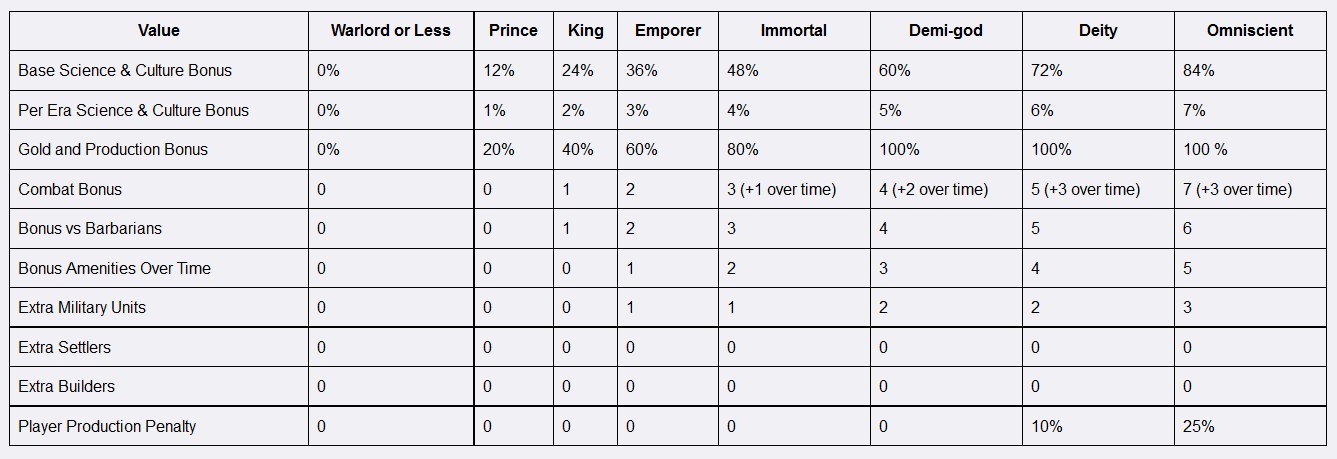This screenshot has width=1337, height=459.
Task: Click the Extra Military Units label
Action: coord(82,308)
